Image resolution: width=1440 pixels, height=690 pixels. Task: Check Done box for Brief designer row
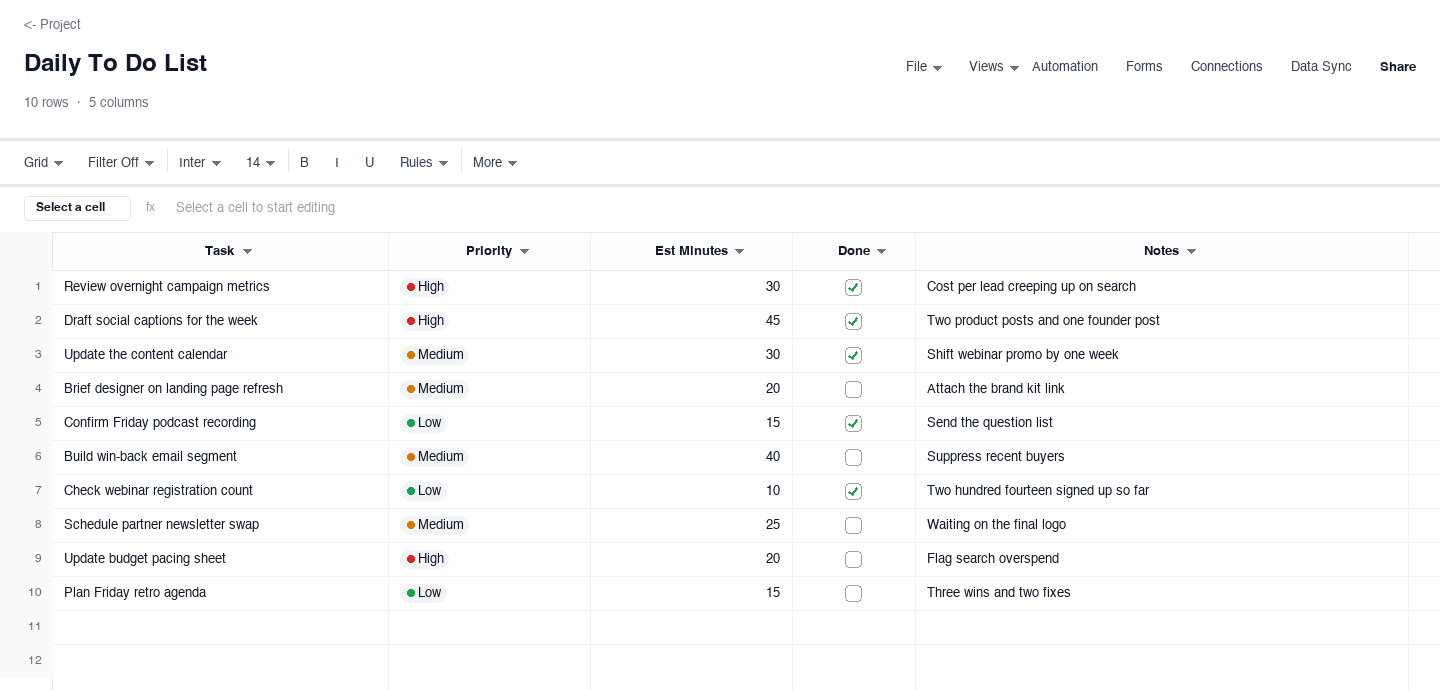point(853,389)
